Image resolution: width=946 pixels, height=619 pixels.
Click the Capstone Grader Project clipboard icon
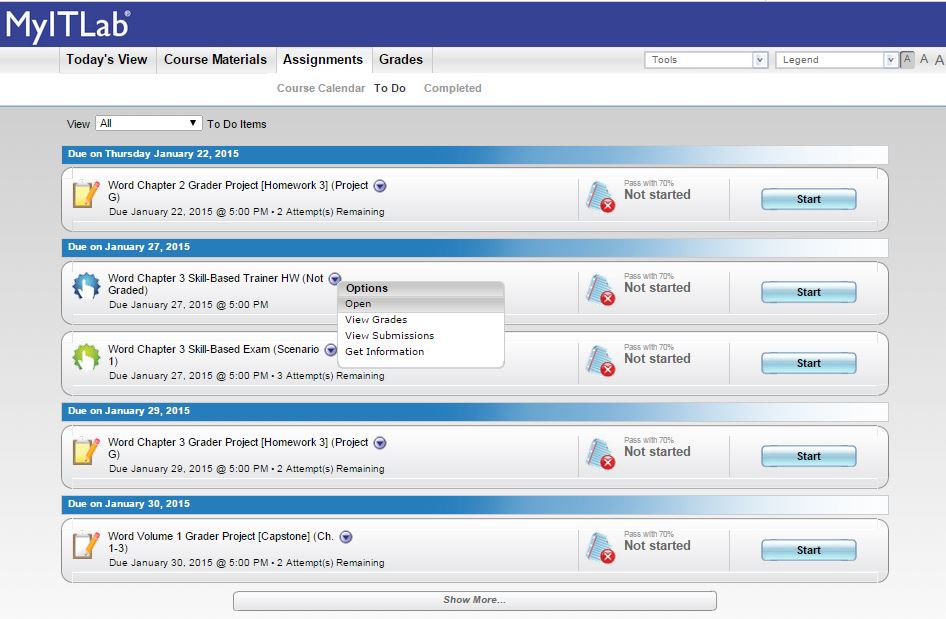coord(87,545)
